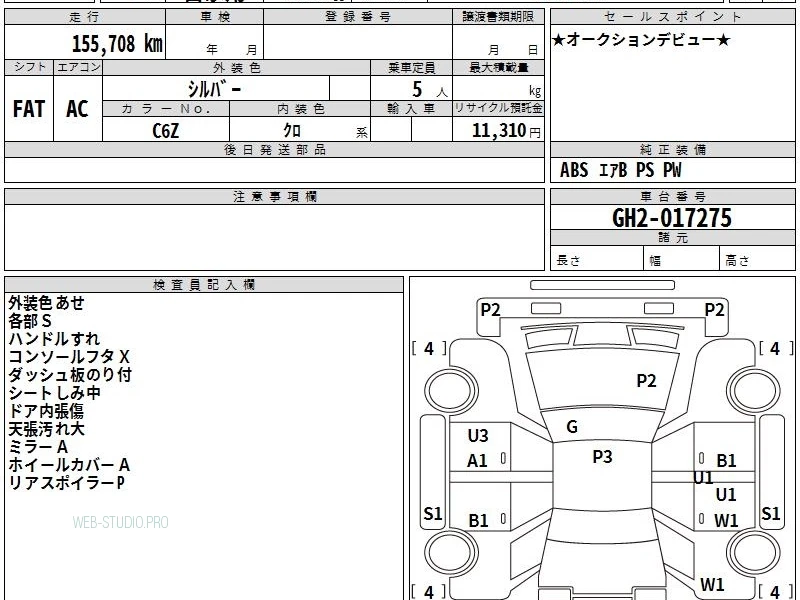Click inspector note ドア内張傷
The image size is (800, 600).
tap(46, 411)
